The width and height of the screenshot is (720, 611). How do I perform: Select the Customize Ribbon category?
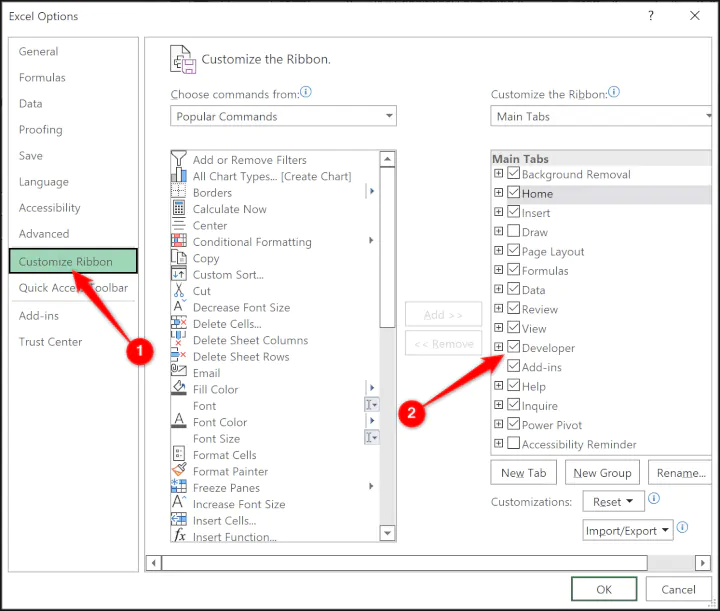(x=73, y=261)
